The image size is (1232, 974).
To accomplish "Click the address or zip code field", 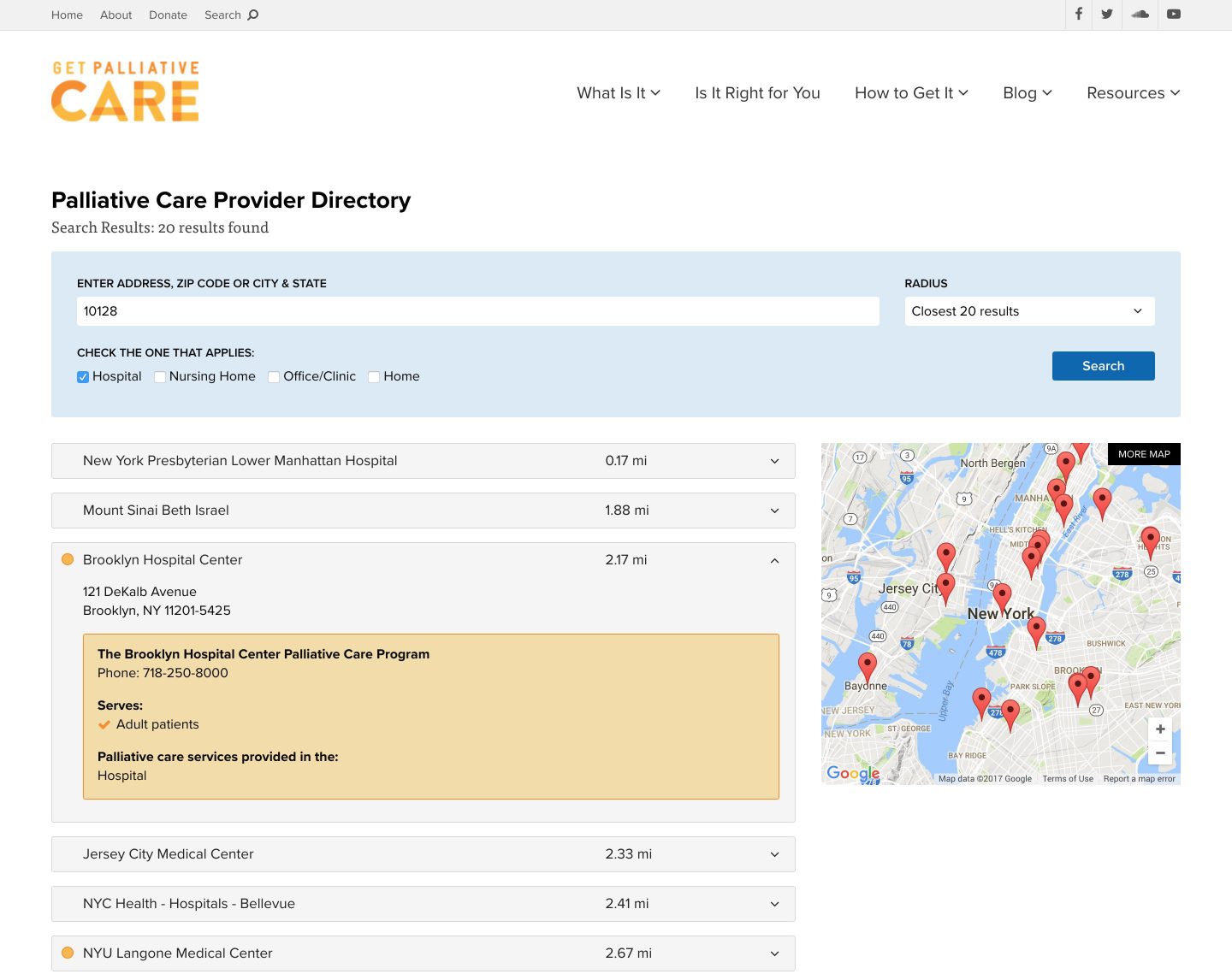I will point(478,311).
